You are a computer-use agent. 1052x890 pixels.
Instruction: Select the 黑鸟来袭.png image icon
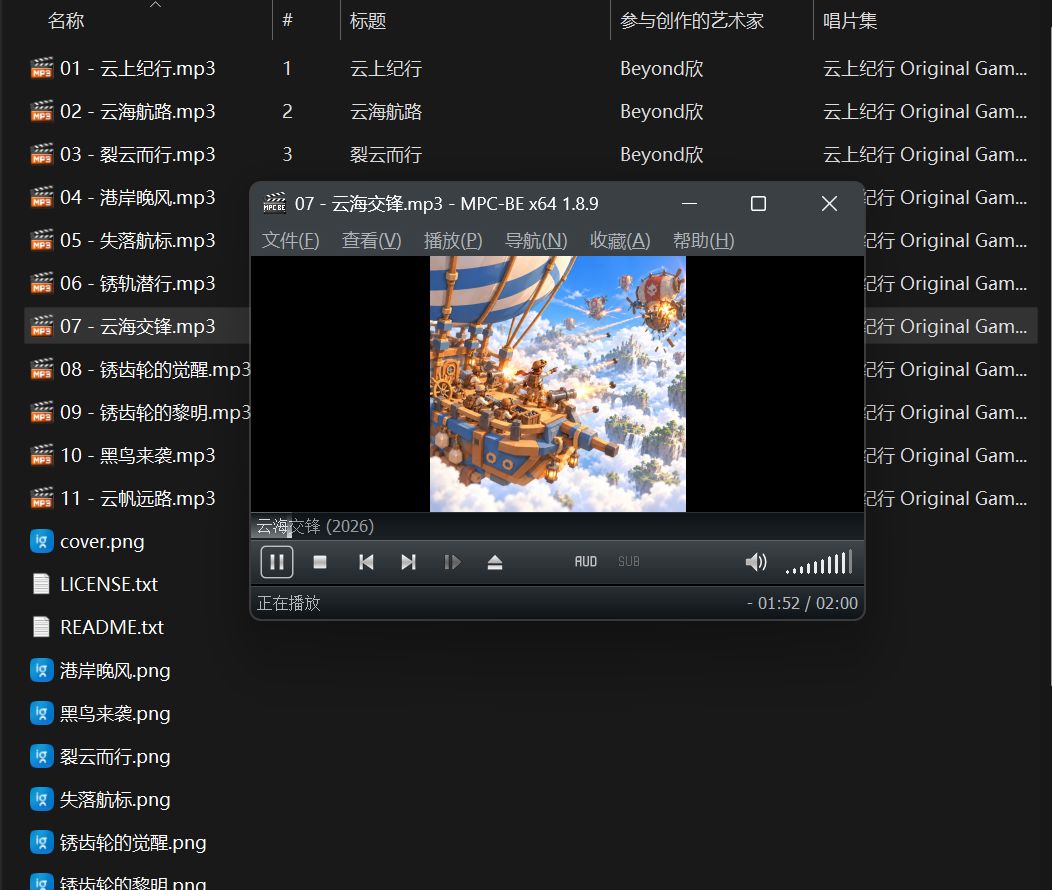click(42, 713)
